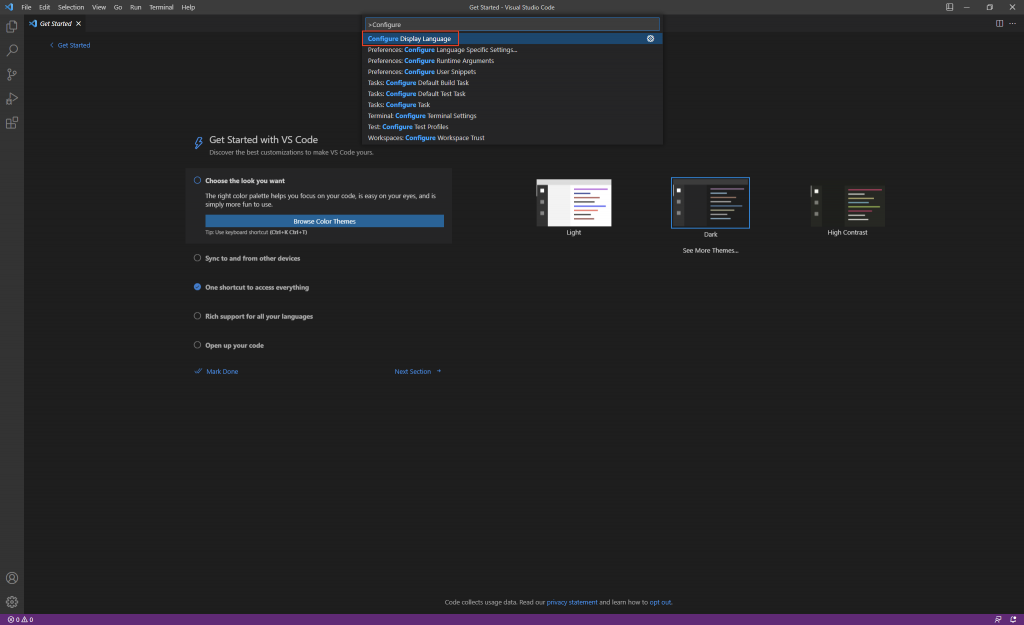Open the Run menu
The height and width of the screenshot is (625, 1024).
[135, 7]
